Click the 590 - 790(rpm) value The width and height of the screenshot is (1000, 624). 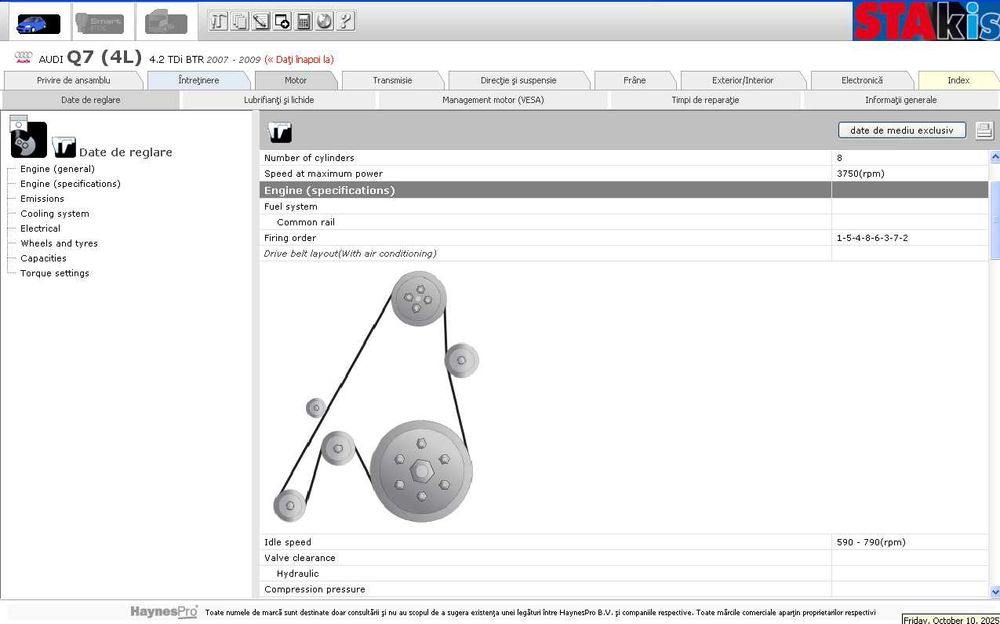(x=871, y=542)
